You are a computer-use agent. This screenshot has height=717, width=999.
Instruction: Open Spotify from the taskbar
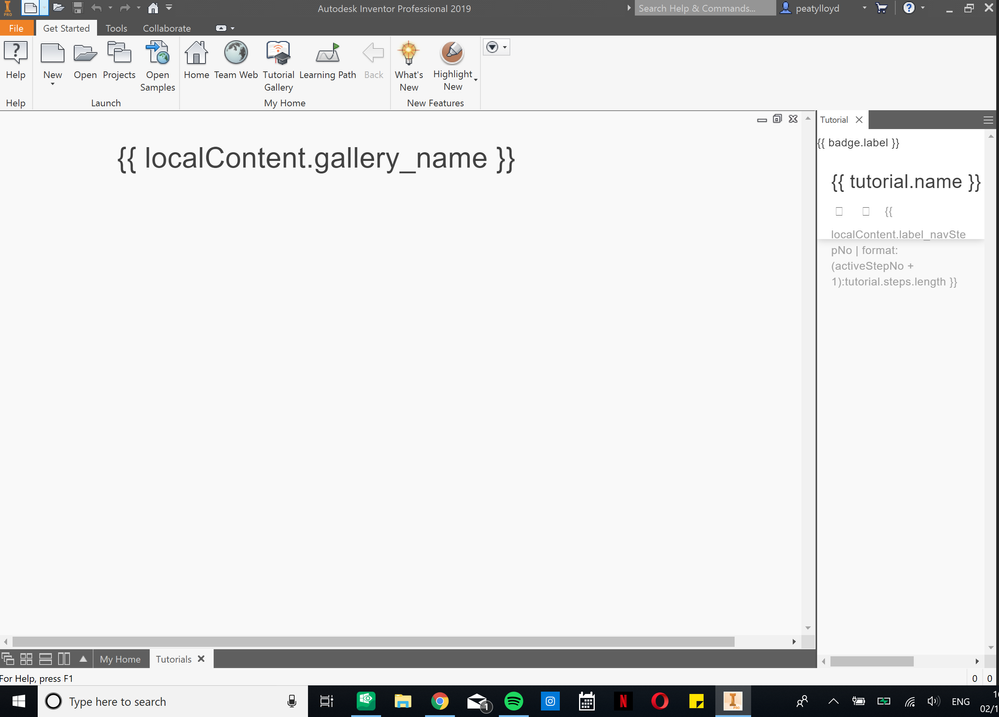[514, 702]
